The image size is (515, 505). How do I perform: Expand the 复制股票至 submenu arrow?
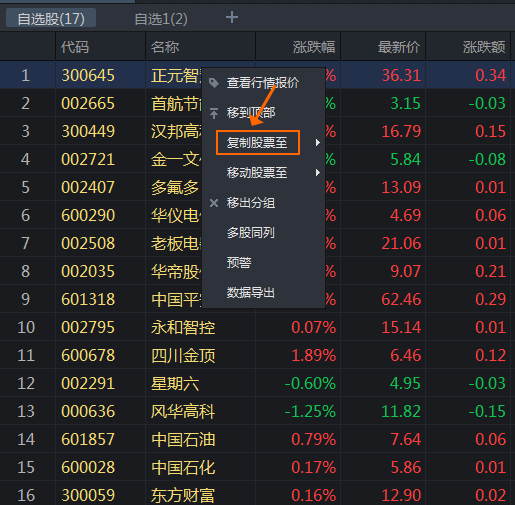pos(318,143)
